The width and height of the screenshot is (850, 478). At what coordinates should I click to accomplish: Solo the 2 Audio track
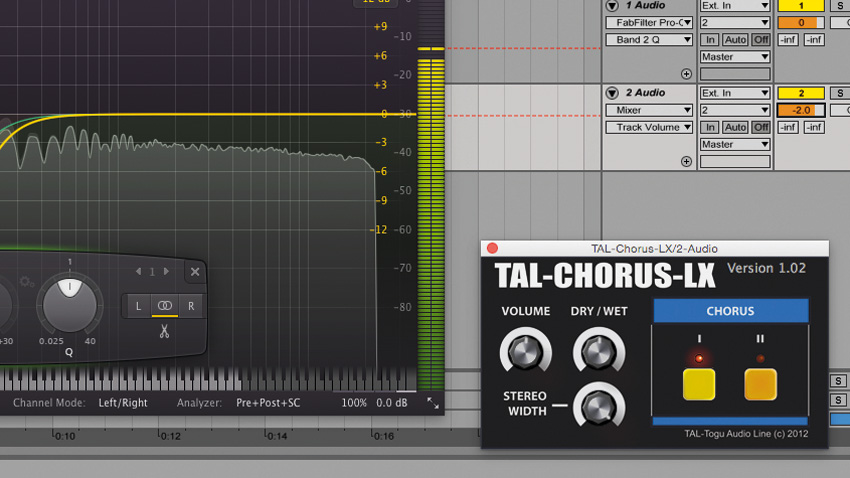pyautogui.click(x=840, y=93)
